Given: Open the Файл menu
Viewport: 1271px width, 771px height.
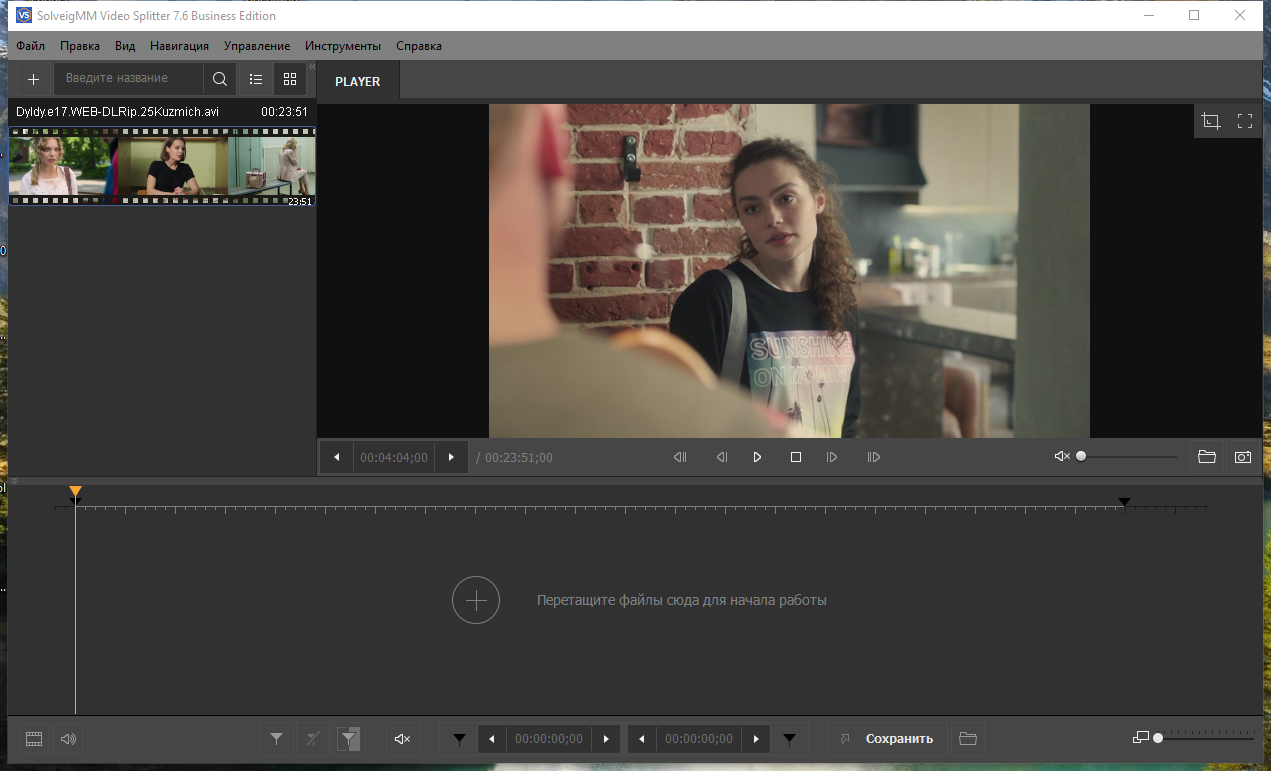Looking at the screenshot, I should [30, 46].
